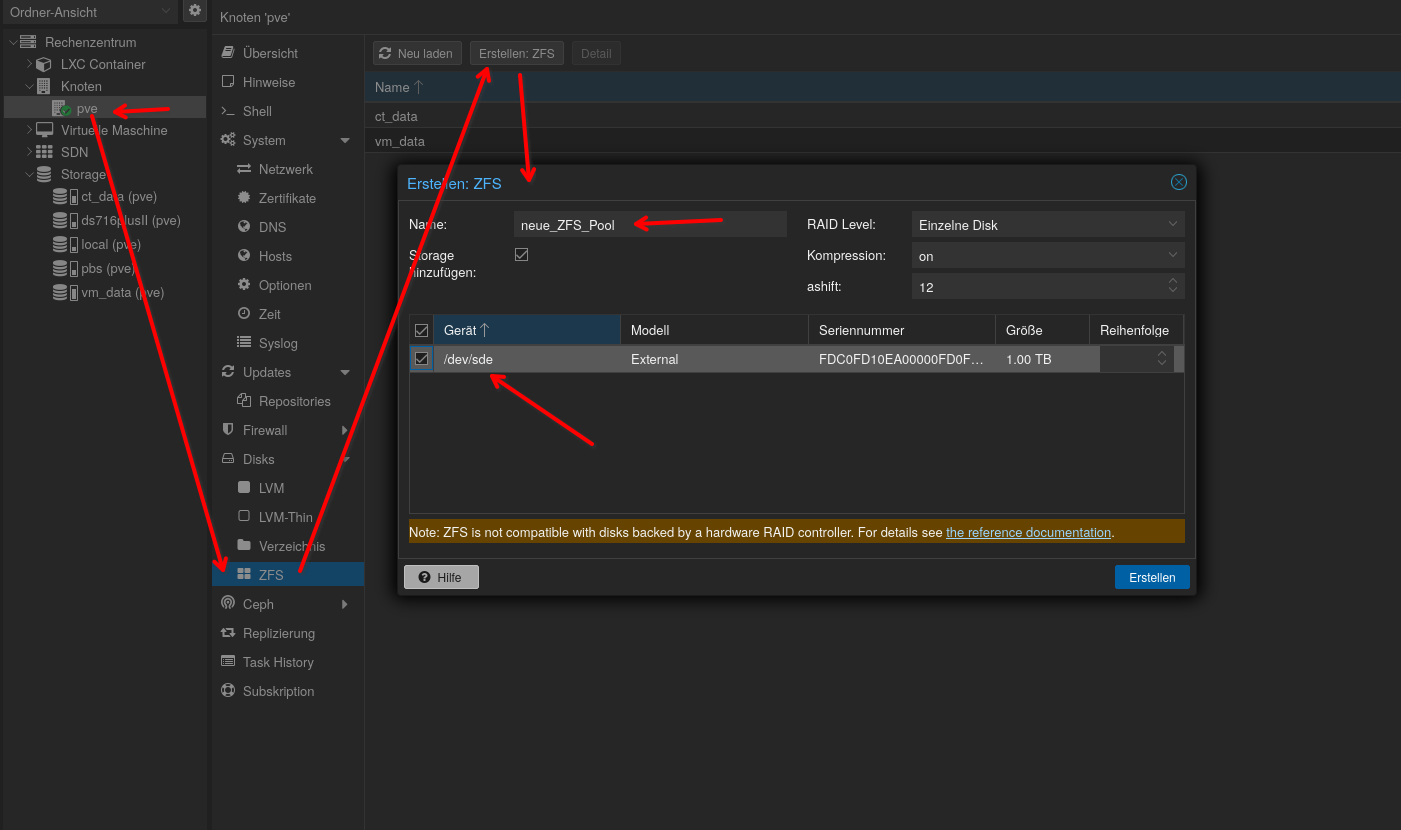Uncheck the /dev/sde disk row checkbox
This screenshot has height=830, width=1401.
422,359
